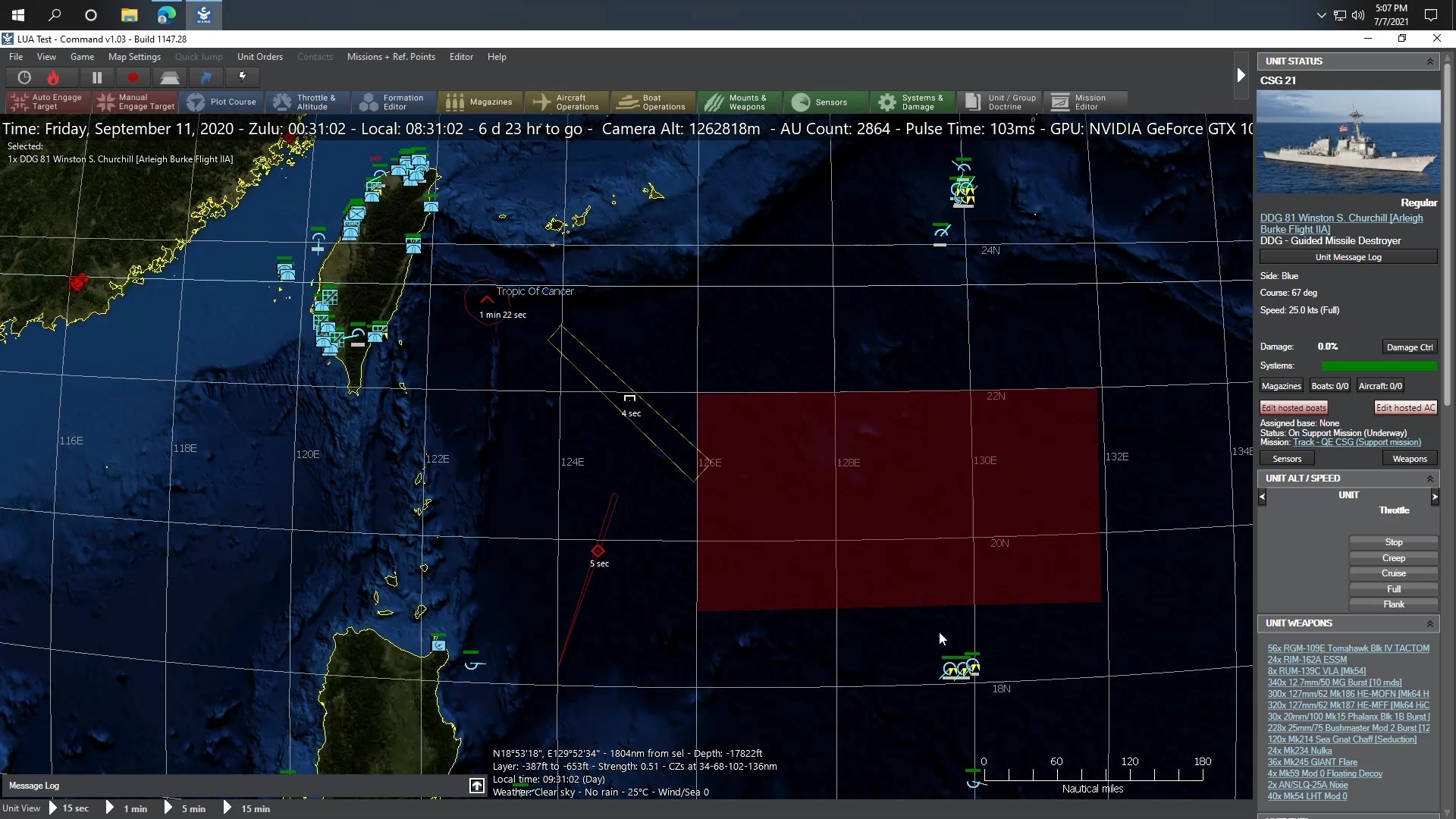Open the Unit Orders menu
Image resolution: width=1456 pixels, height=819 pixels.
point(259,57)
